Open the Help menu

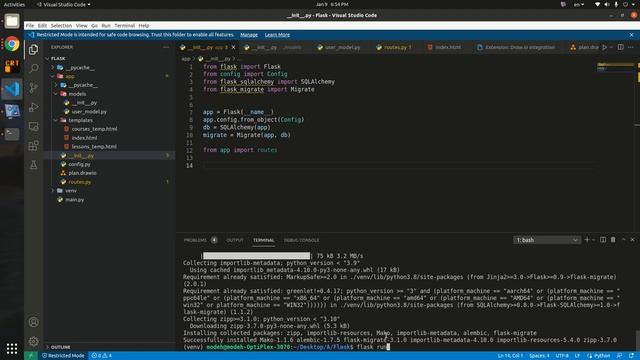(144, 25)
